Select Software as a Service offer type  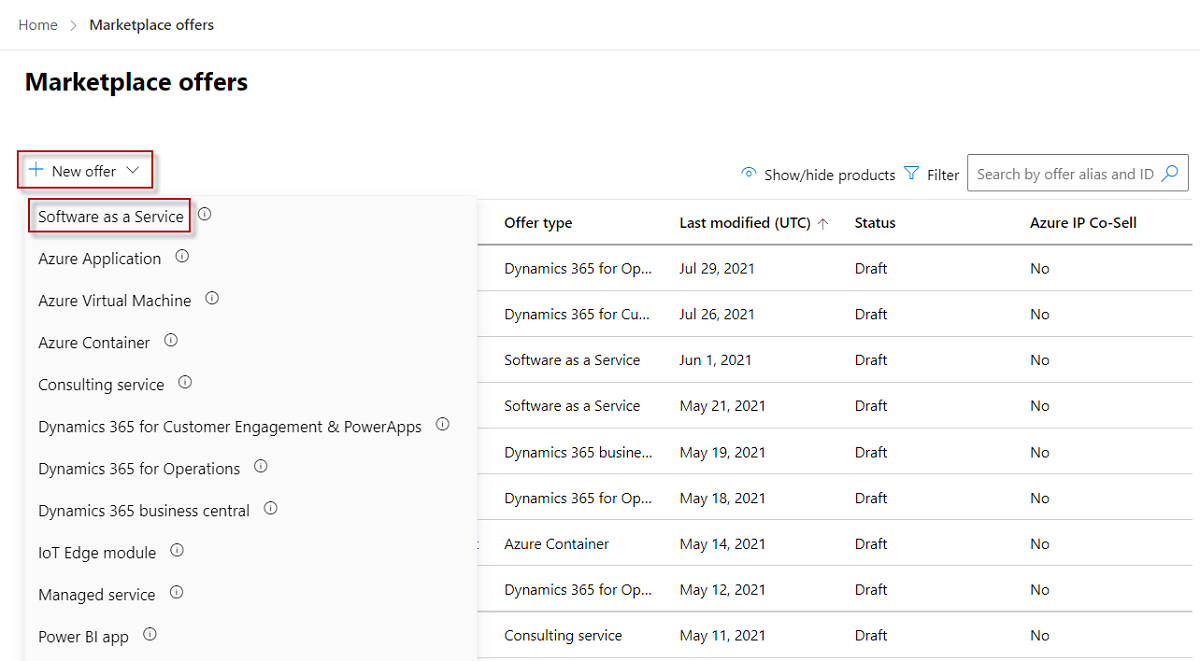(x=110, y=216)
